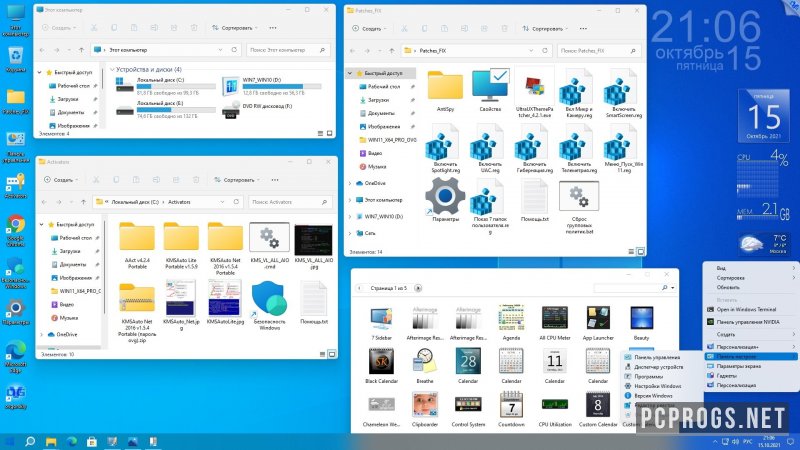Screen dimensions: 800x450
Task: Click the Delete icon in Activators toolbar
Action: (x=196, y=180)
